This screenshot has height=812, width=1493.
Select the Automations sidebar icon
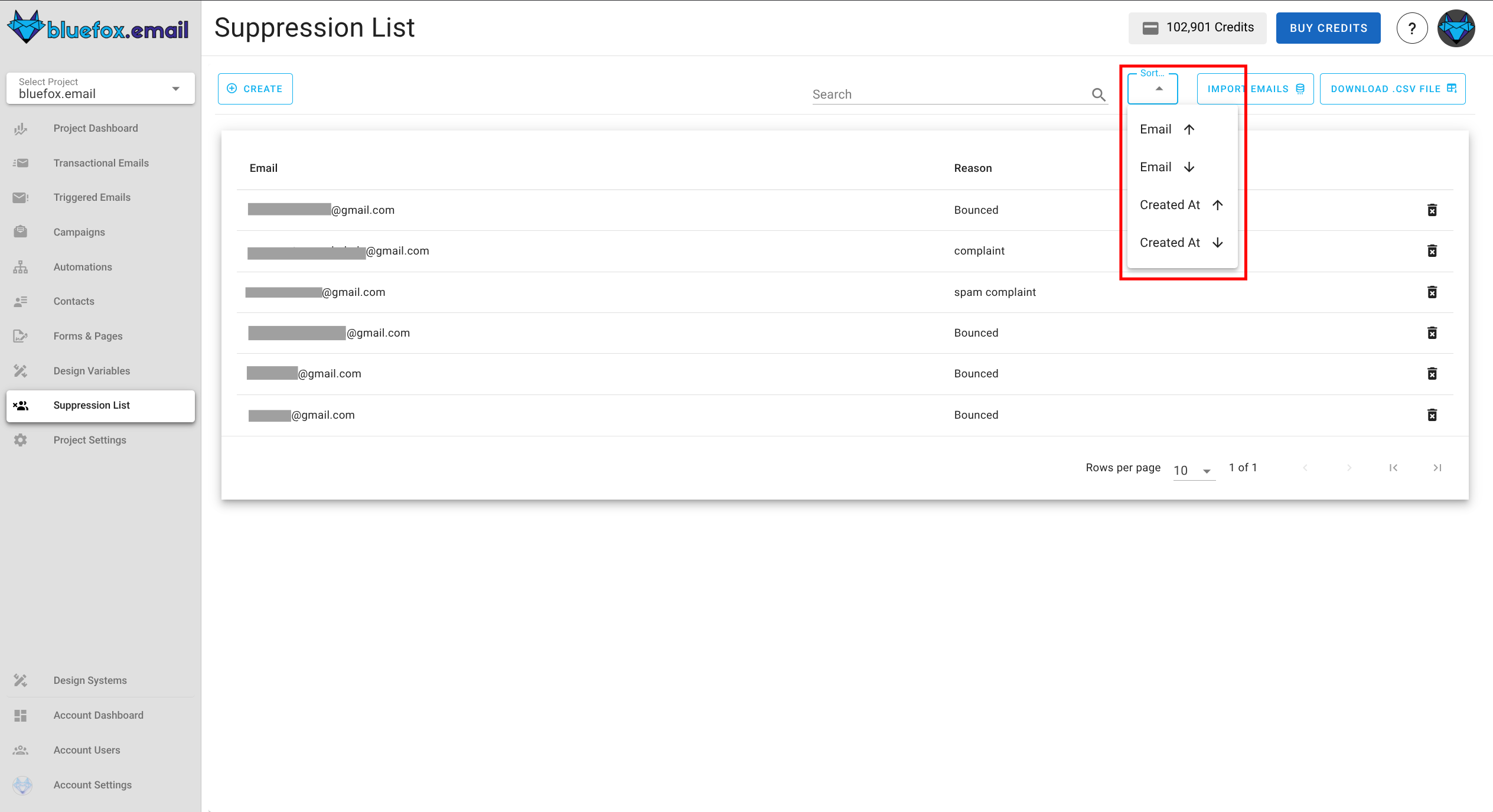click(x=20, y=267)
